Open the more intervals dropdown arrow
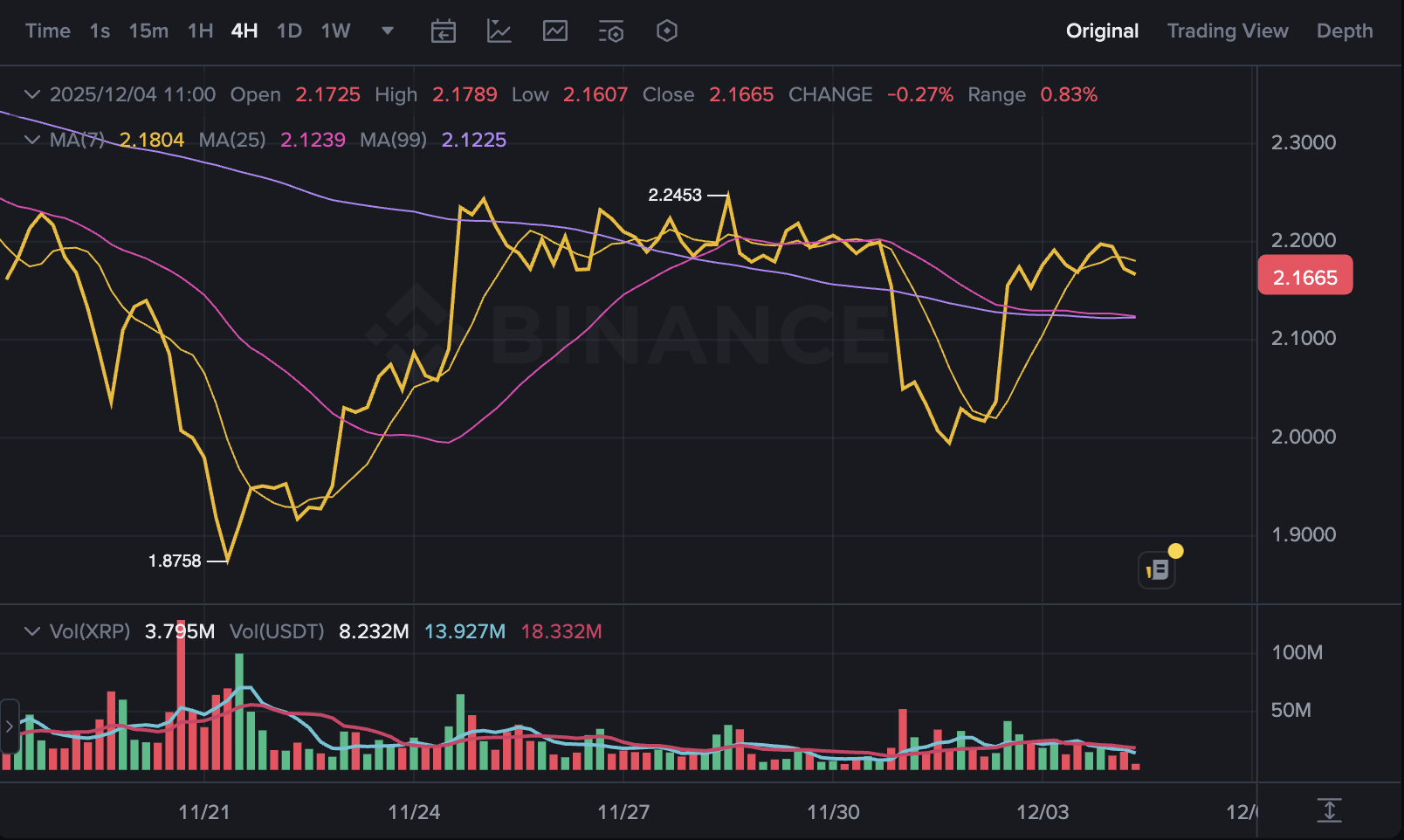This screenshot has height=840, width=1404. (388, 31)
